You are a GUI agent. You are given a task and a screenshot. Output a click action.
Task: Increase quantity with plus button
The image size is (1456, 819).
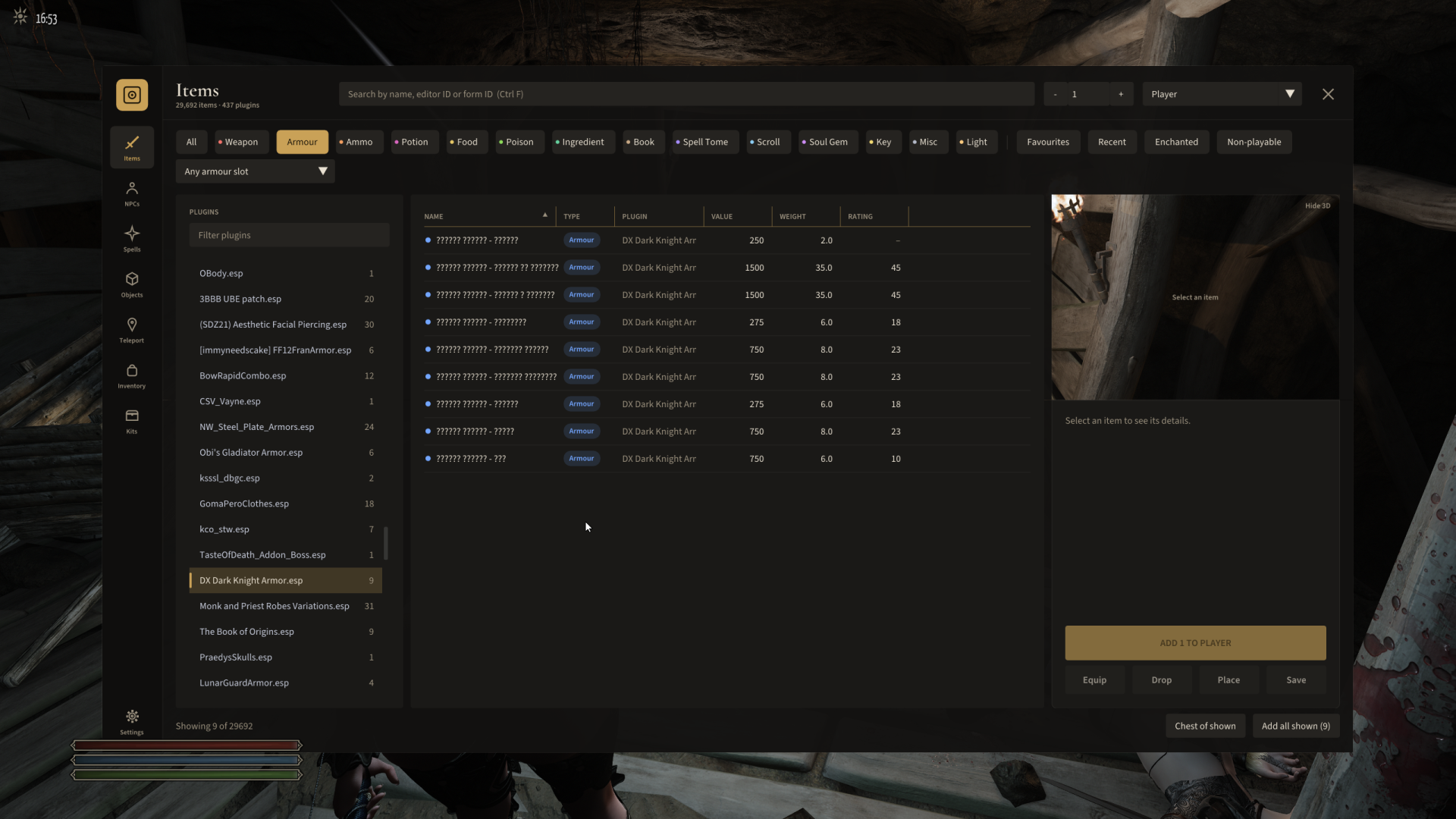coord(1121,94)
